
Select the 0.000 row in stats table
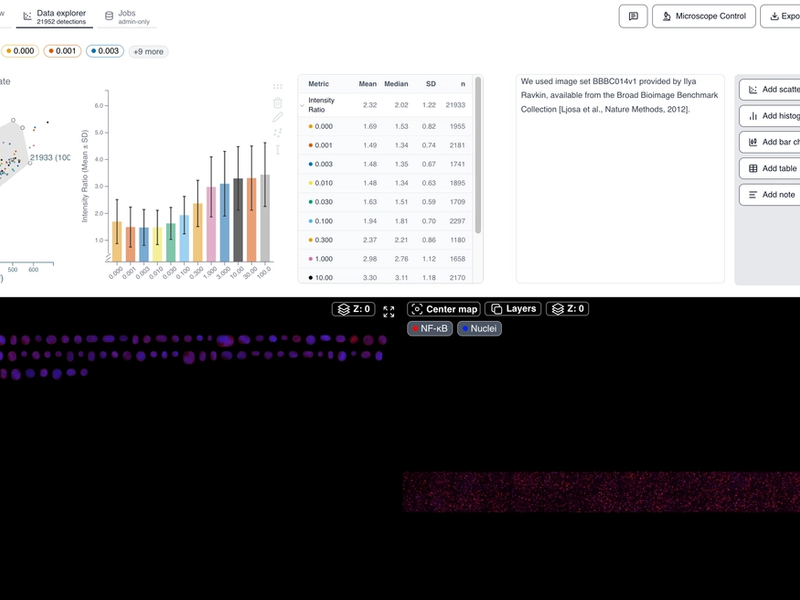click(386, 127)
